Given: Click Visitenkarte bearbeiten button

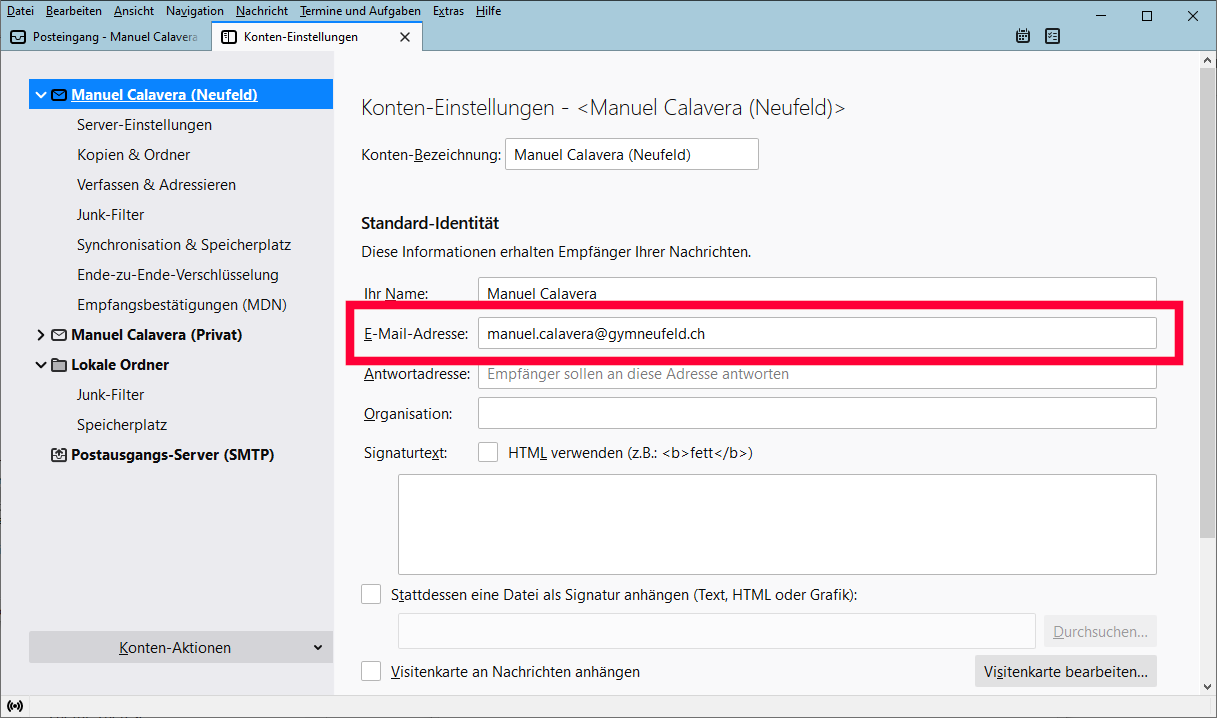Looking at the screenshot, I should point(1065,672).
